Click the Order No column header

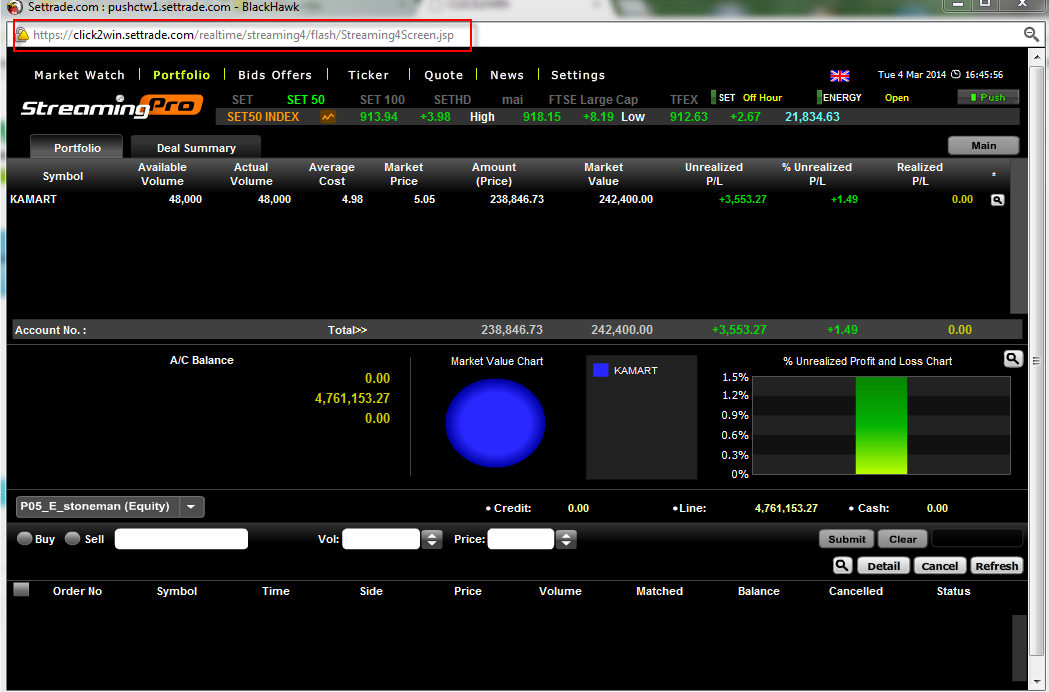point(78,591)
